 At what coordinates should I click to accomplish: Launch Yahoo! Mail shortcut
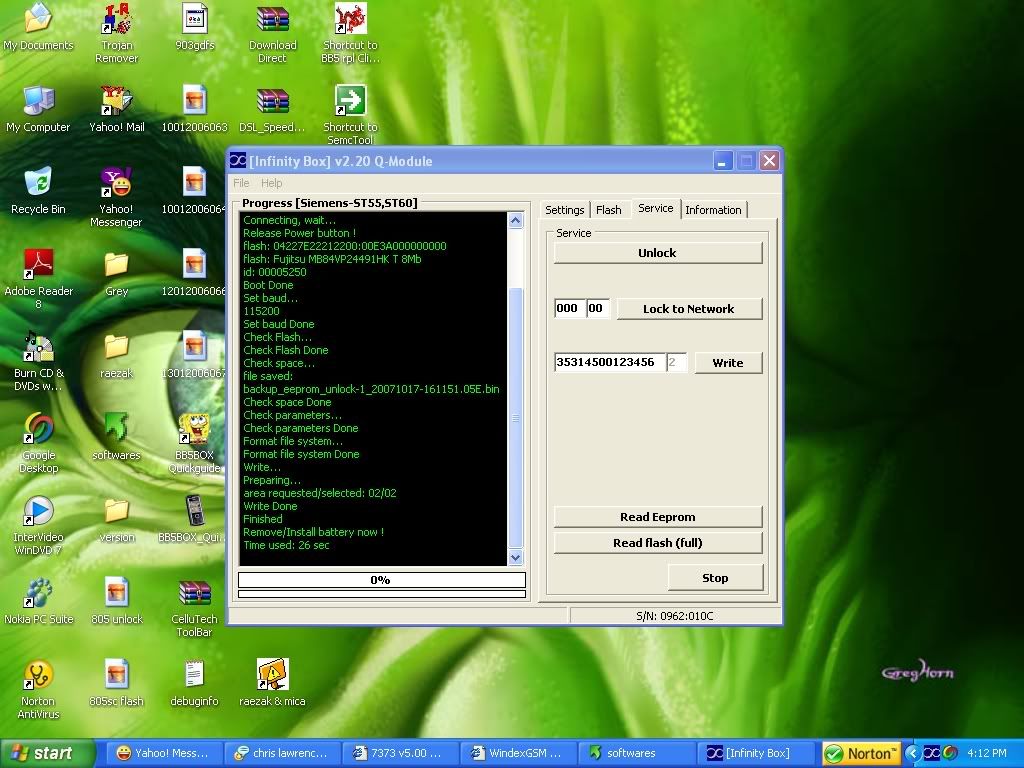116,108
